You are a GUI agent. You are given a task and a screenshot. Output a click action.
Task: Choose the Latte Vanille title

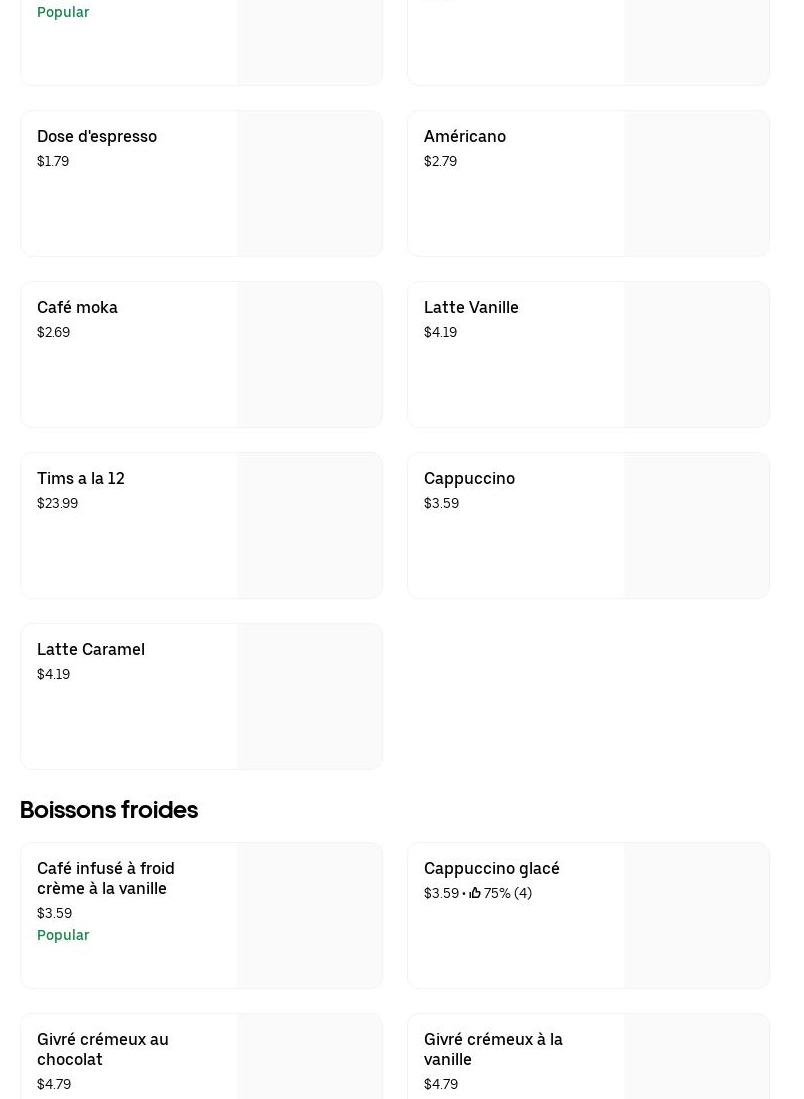coord(471,307)
